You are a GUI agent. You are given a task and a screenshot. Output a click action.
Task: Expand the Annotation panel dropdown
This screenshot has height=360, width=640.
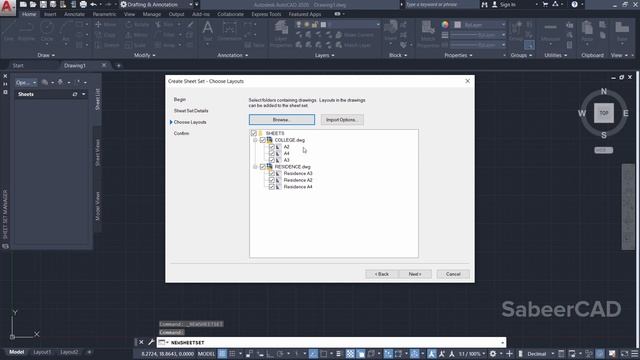[x=233, y=55]
